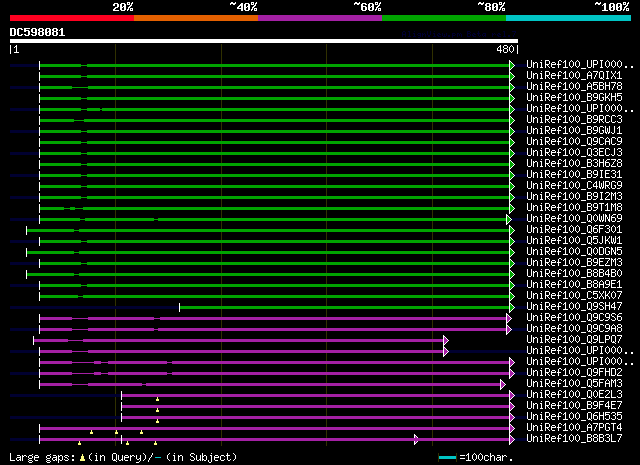Image resolution: width=640 pixels, height=465 pixels.
Task: Select the UniRef100_B9F4E7 label
Action: coord(574,406)
